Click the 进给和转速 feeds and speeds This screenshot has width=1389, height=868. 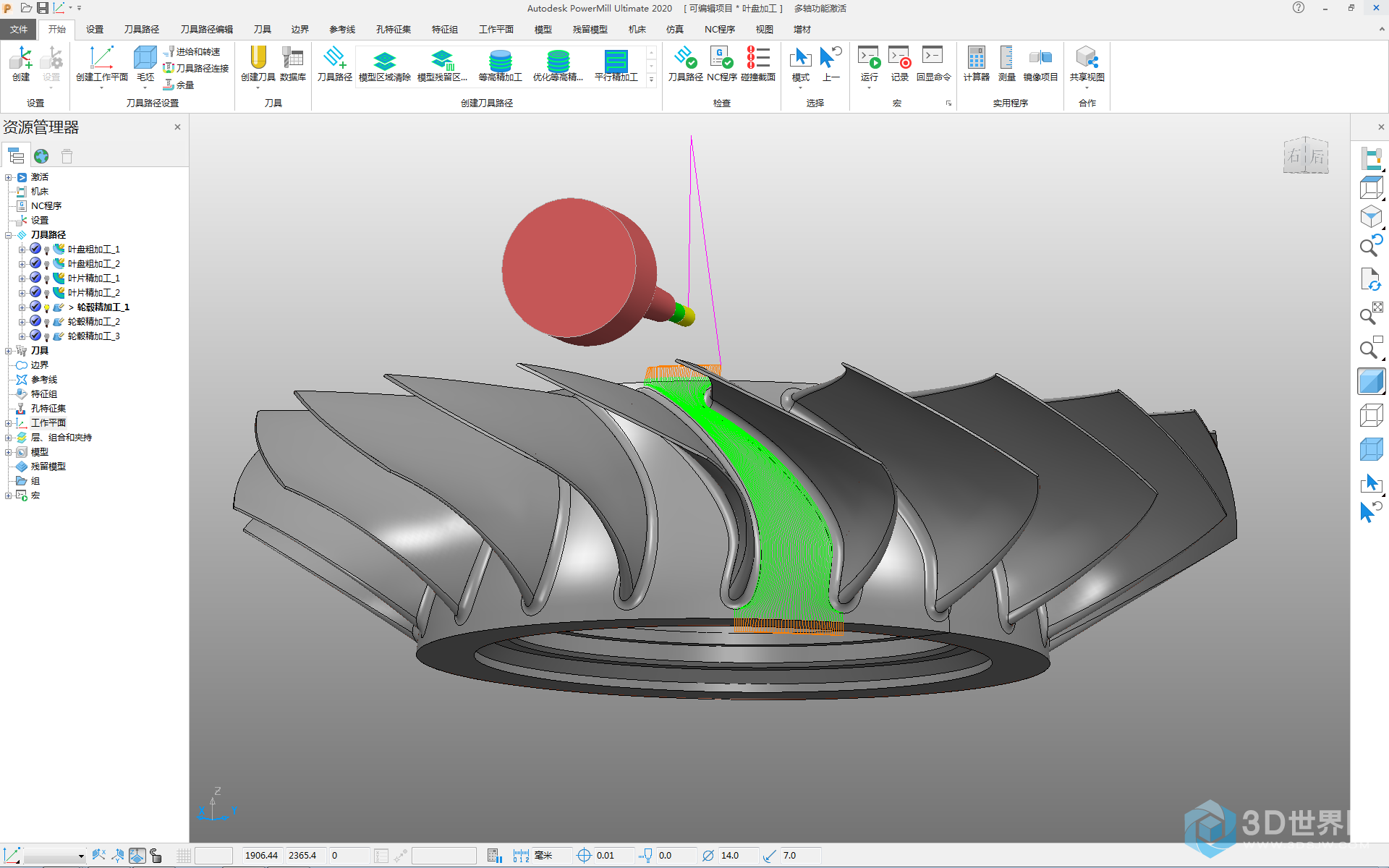click(192, 52)
